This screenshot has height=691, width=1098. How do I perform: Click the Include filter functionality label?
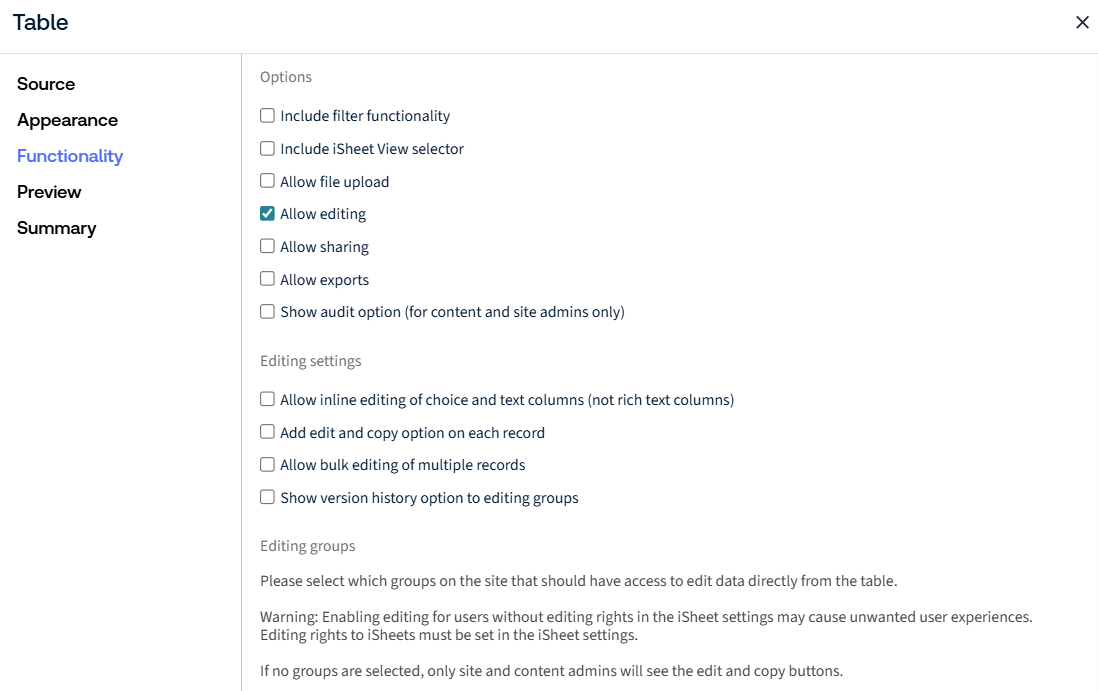coord(365,116)
